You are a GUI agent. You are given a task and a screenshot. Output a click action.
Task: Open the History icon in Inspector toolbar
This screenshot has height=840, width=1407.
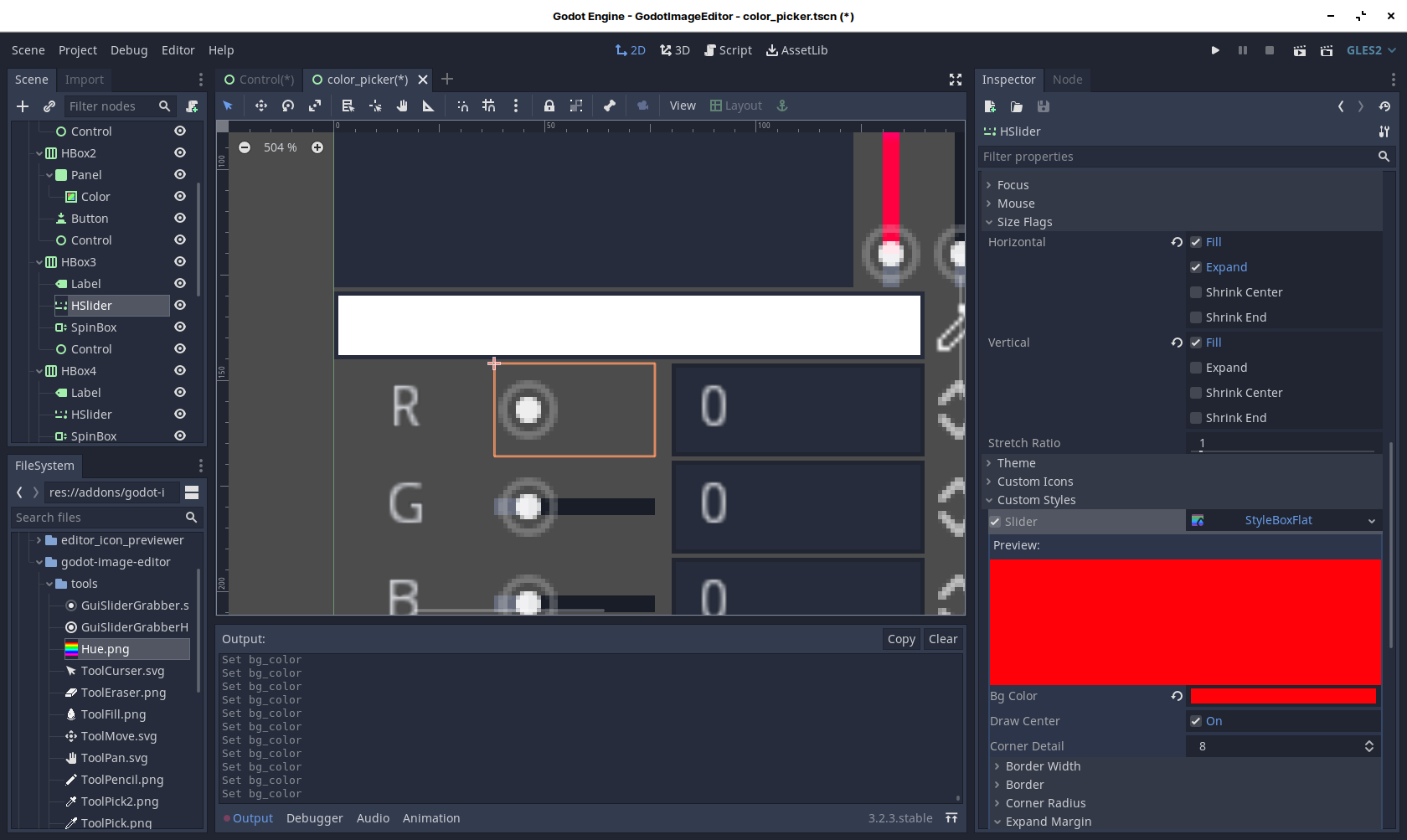coord(1386,106)
